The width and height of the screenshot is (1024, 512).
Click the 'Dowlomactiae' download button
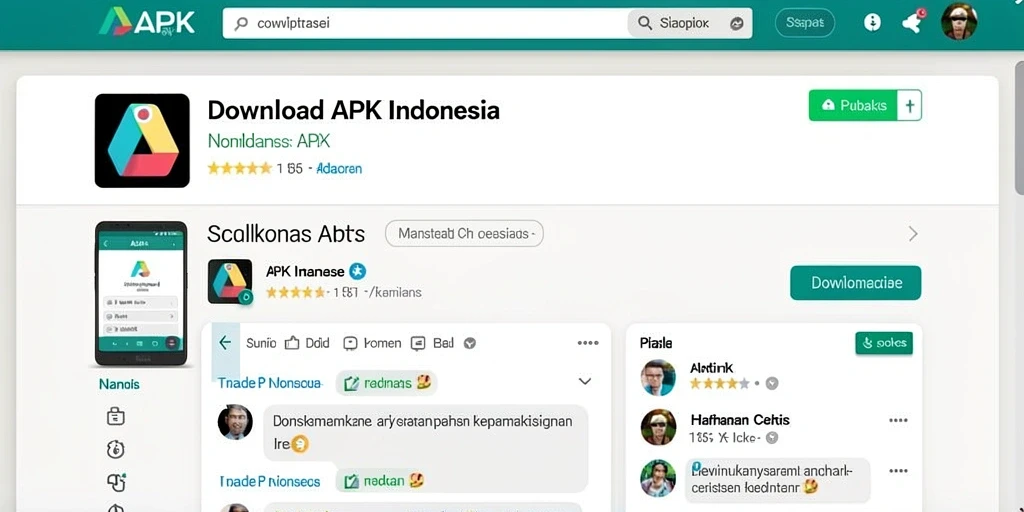click(856, 283)
